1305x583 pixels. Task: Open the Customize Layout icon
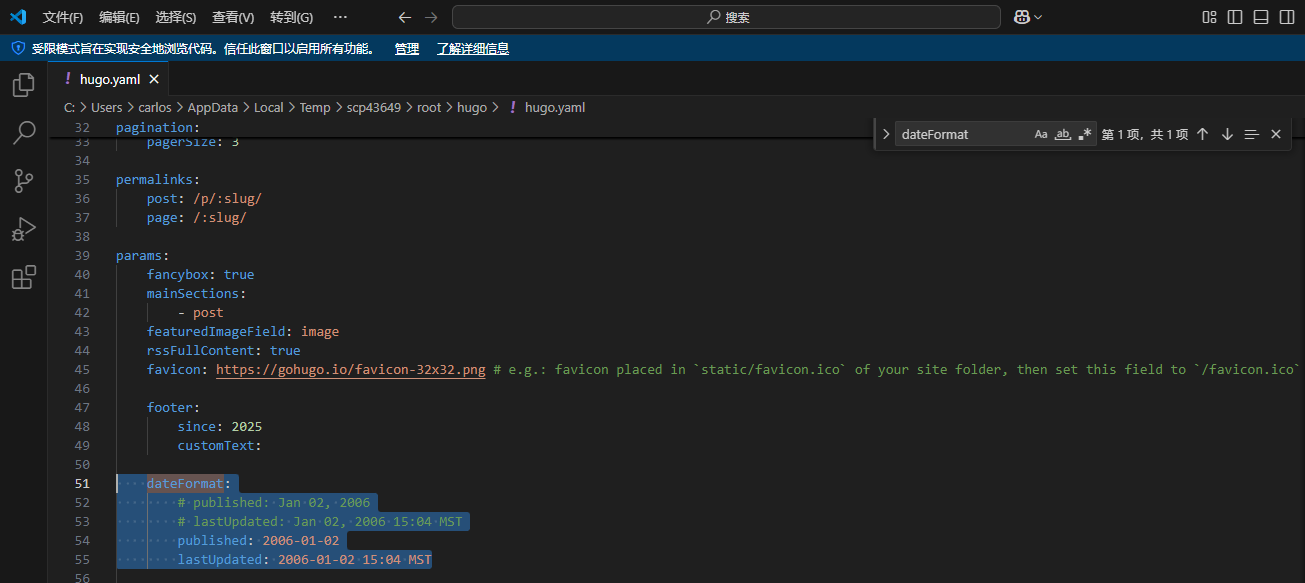tap(1210, 17)
